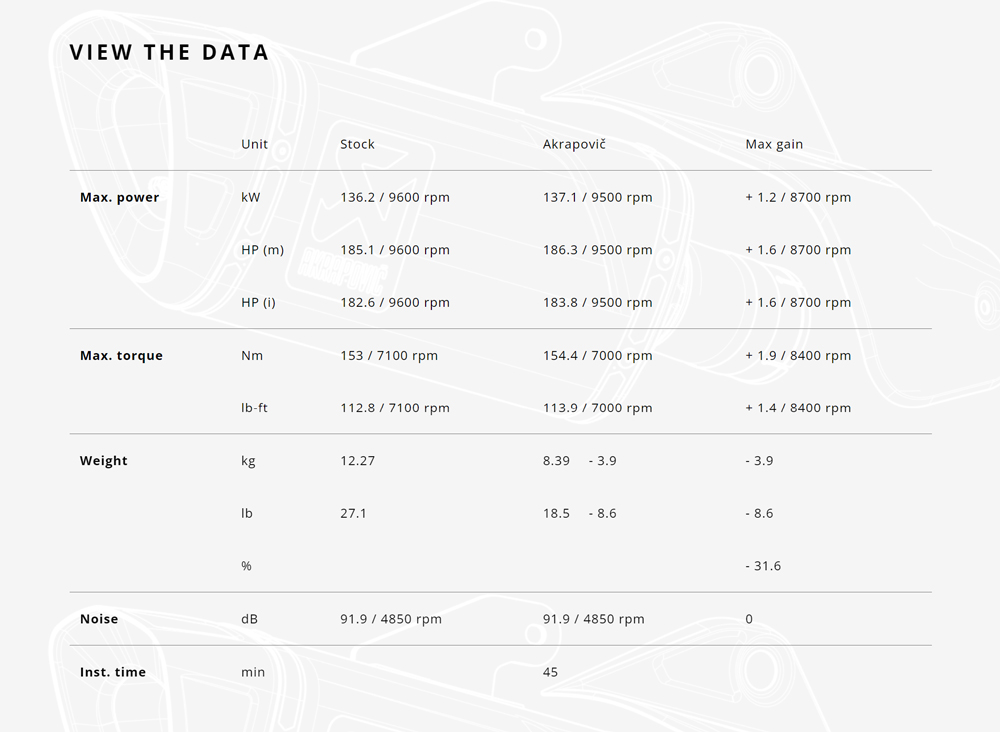This screenshot has width=1000, height=732.
Task: Click the installation time value 45
Action: [x=550, y=672]
